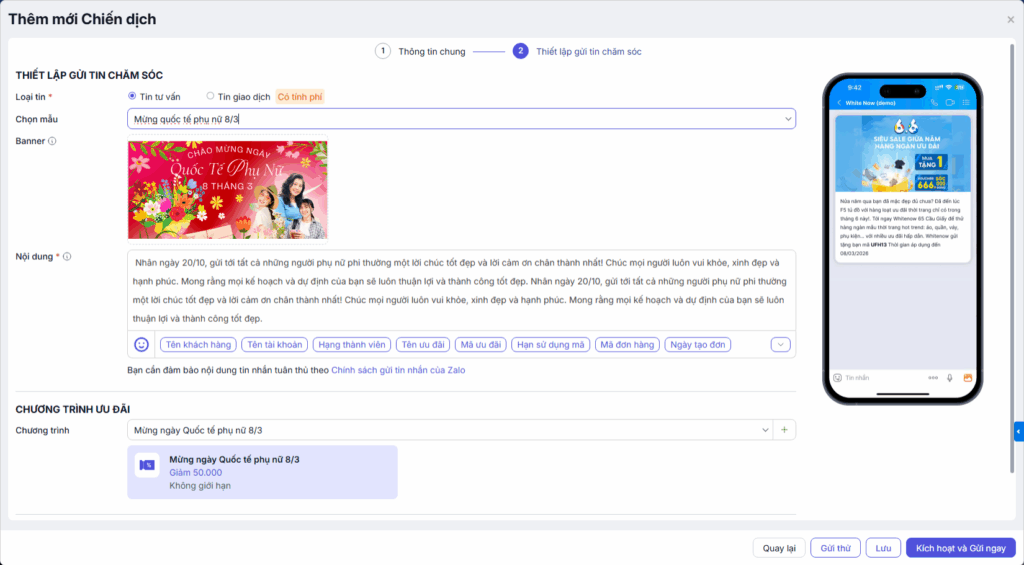Tap the phone call icon in preview
Image resolution: width=1024 pixels, height=565 pixels.
coord(934,102)
